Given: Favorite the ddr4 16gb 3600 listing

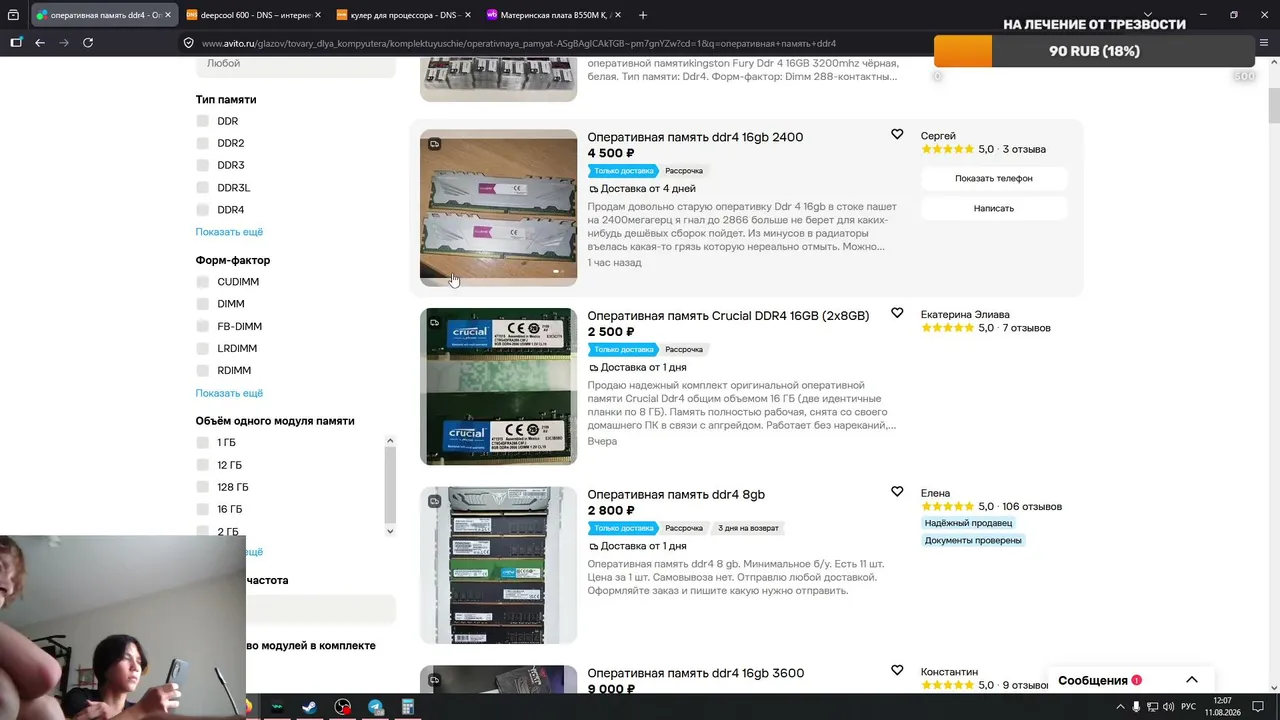Looking at the screenshot, I should coord(897,671).
